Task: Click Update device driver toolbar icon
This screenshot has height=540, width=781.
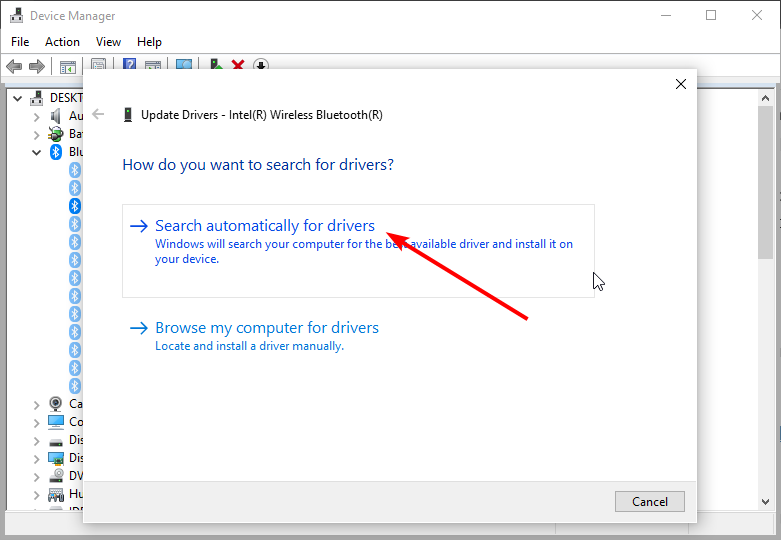Action: [216, 64]
